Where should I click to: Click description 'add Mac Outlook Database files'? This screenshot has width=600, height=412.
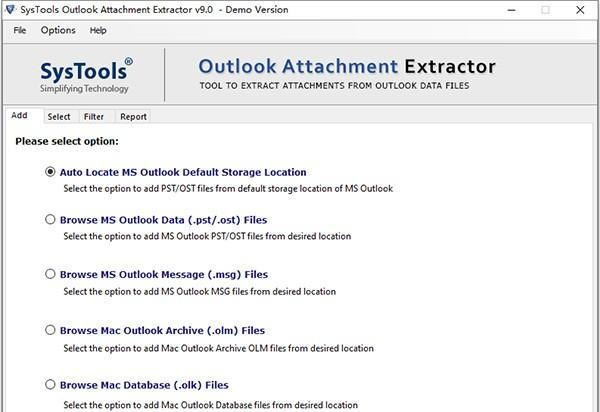point(210,405)
